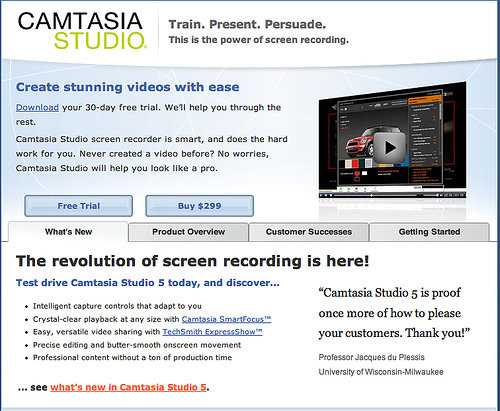Click the red Mini car in video preview
This screenshot has height=411, width=500.
(x=361, y=143)
